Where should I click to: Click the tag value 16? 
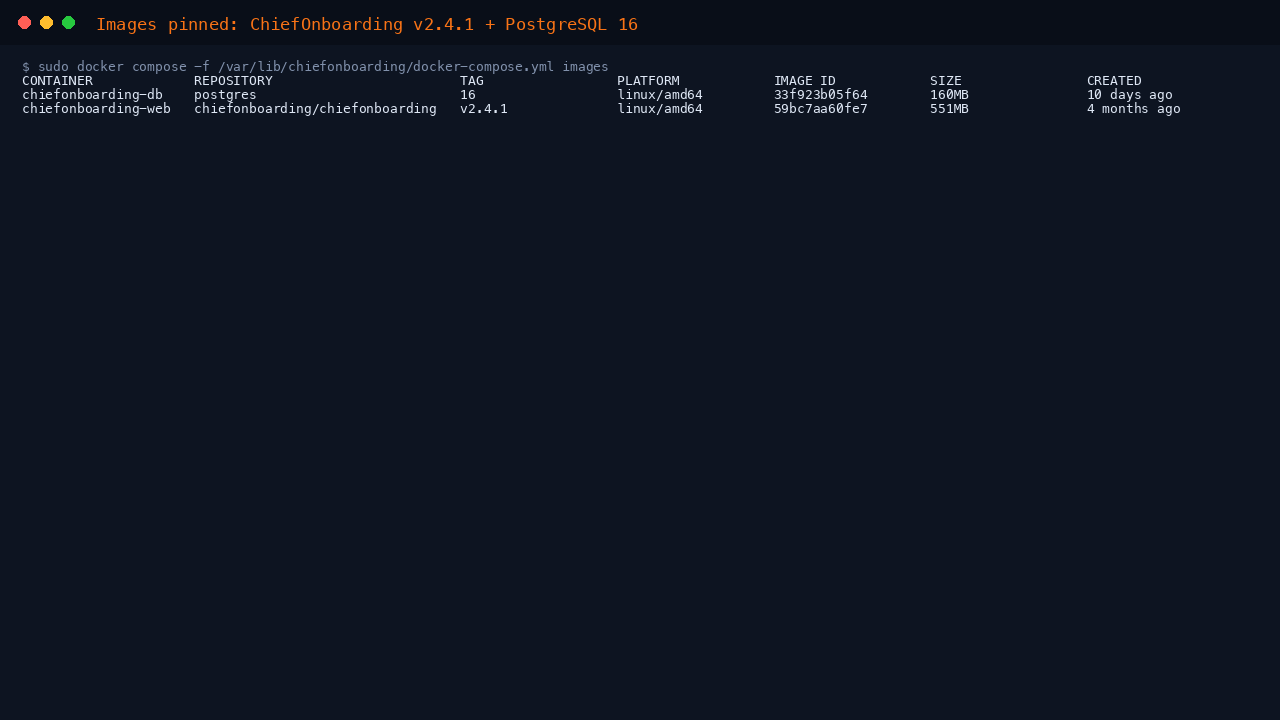[x=468, y=95]
